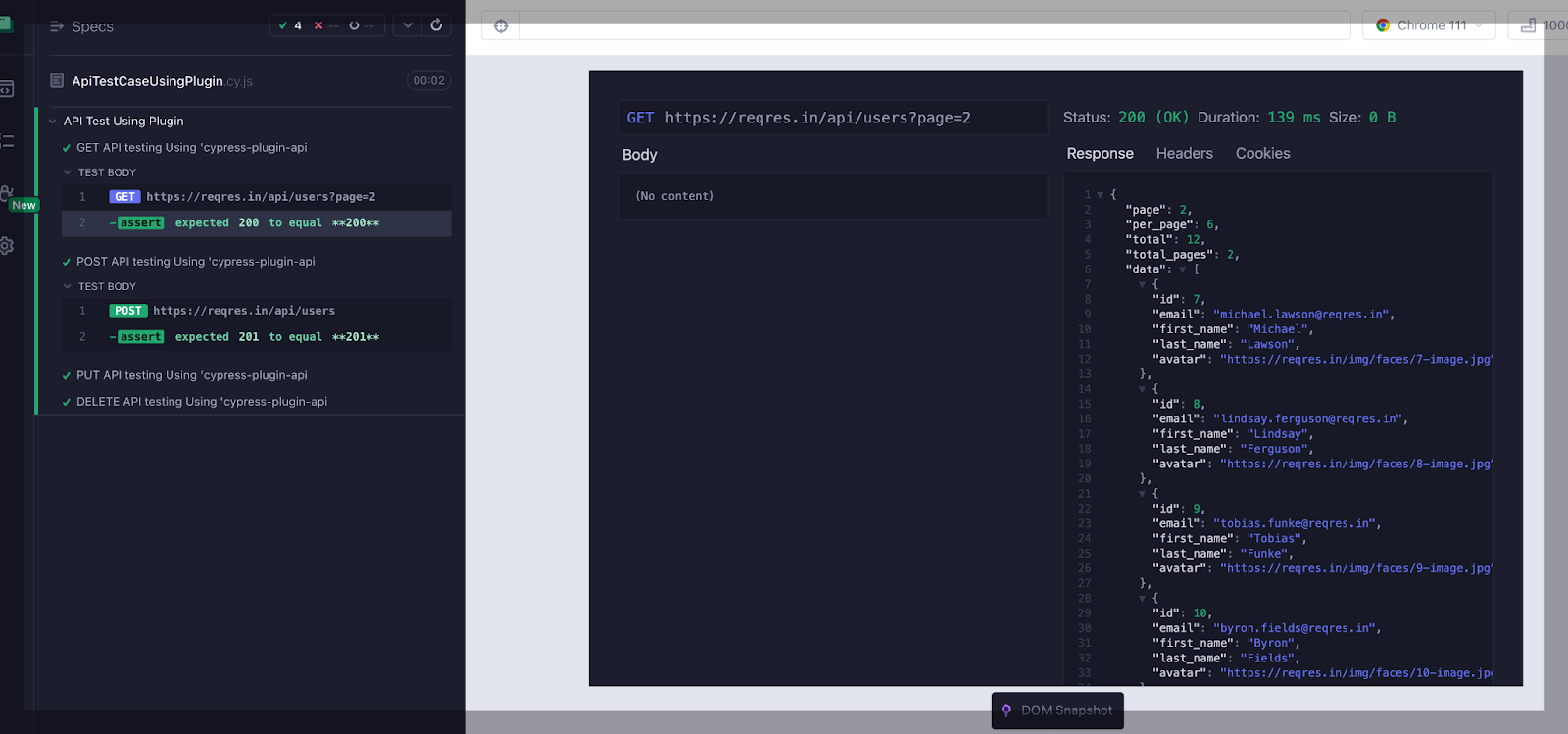This screenshot has width=1568, height=734.
Task: Click the POST api/users command log row
Action: coord(256,311)
